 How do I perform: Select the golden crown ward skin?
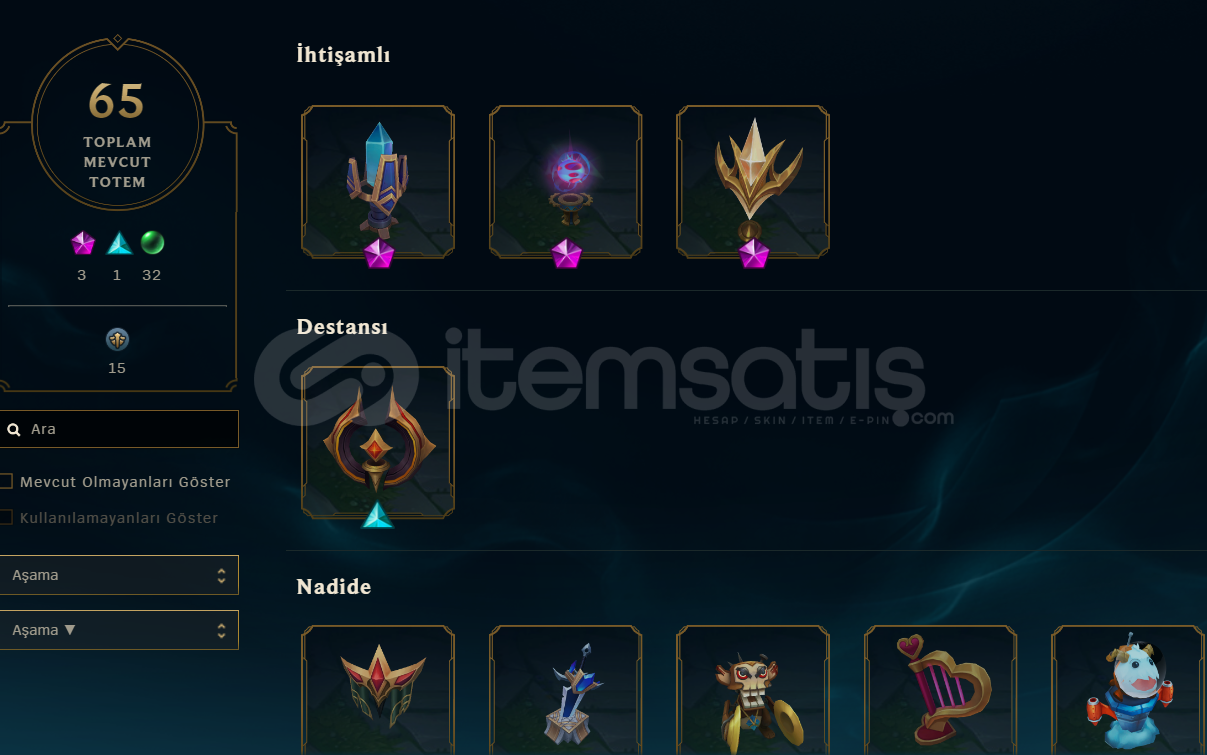click(753, 182)
